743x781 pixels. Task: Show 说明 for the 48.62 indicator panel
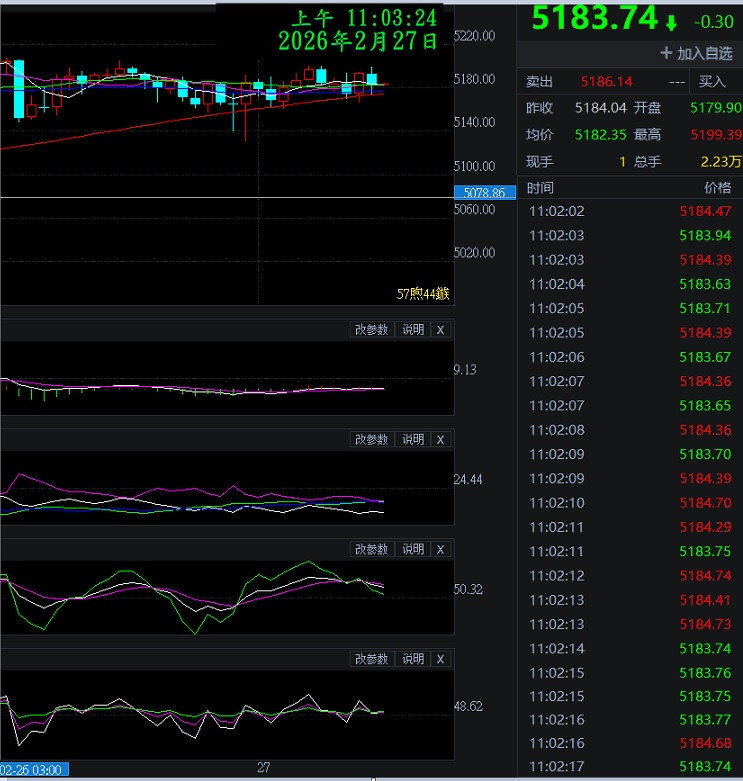coord(413,660)
